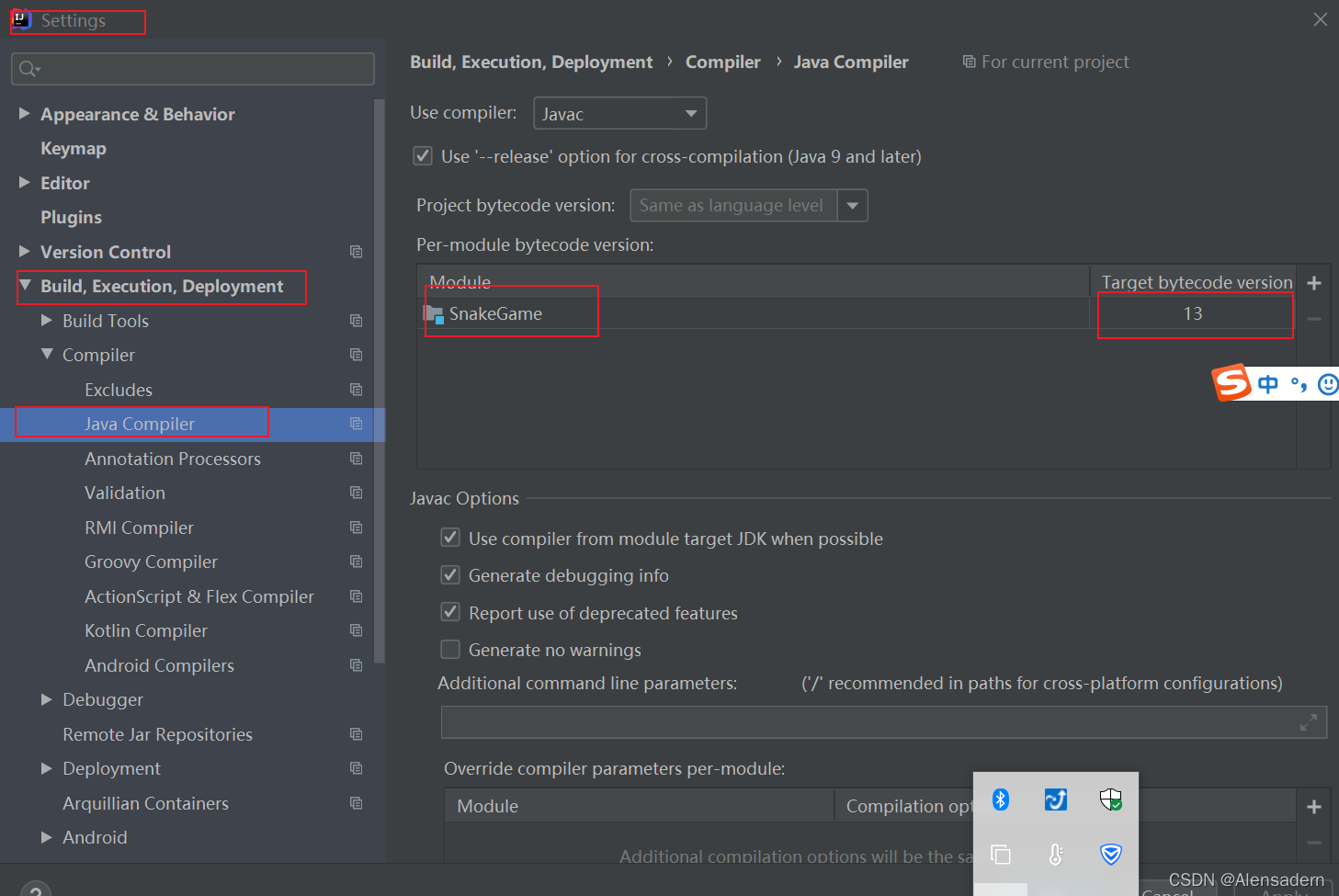This screenshot has height=896, width=1339.
Task: Click the magnifier icon in the settings search box
Action: click(28, 69)
